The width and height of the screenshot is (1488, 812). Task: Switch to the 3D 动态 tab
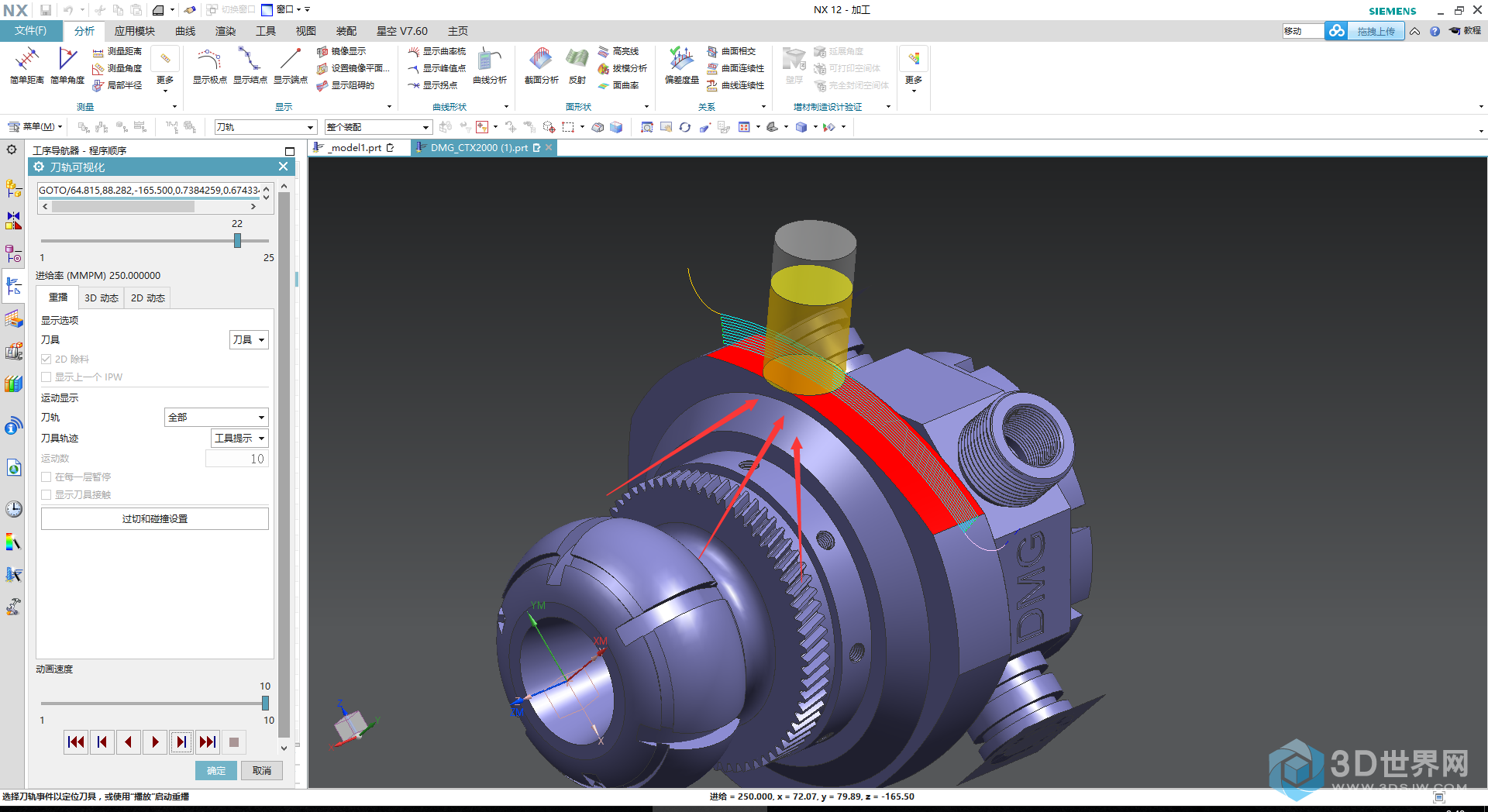click(102, 298)
